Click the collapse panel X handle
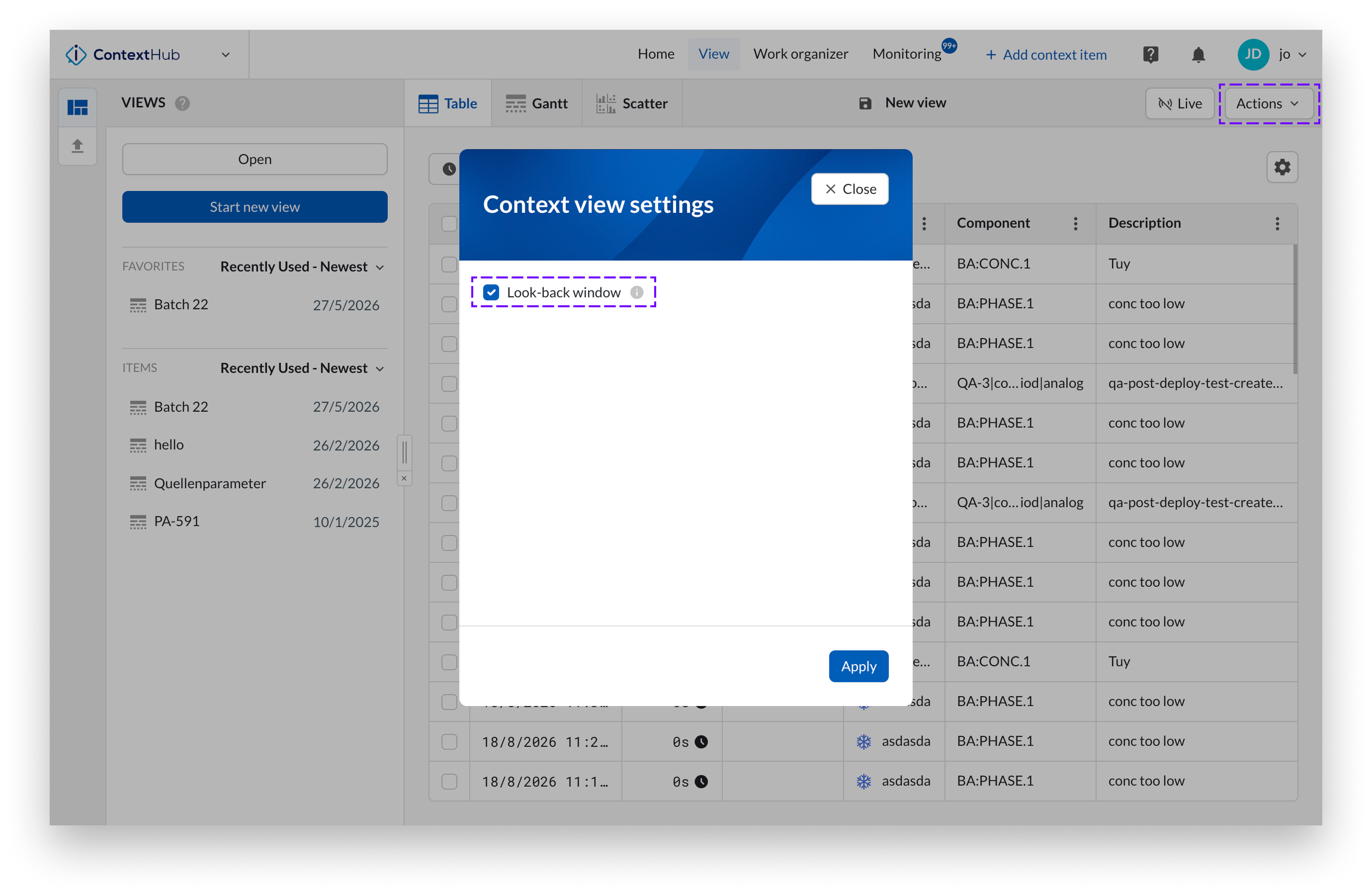The width and height of the screenshot is (1372, 895). pos(404,478)
